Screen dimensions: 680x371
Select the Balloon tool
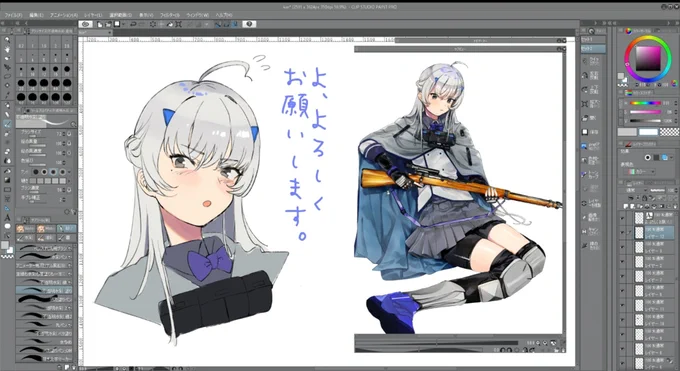click(7, 227)
